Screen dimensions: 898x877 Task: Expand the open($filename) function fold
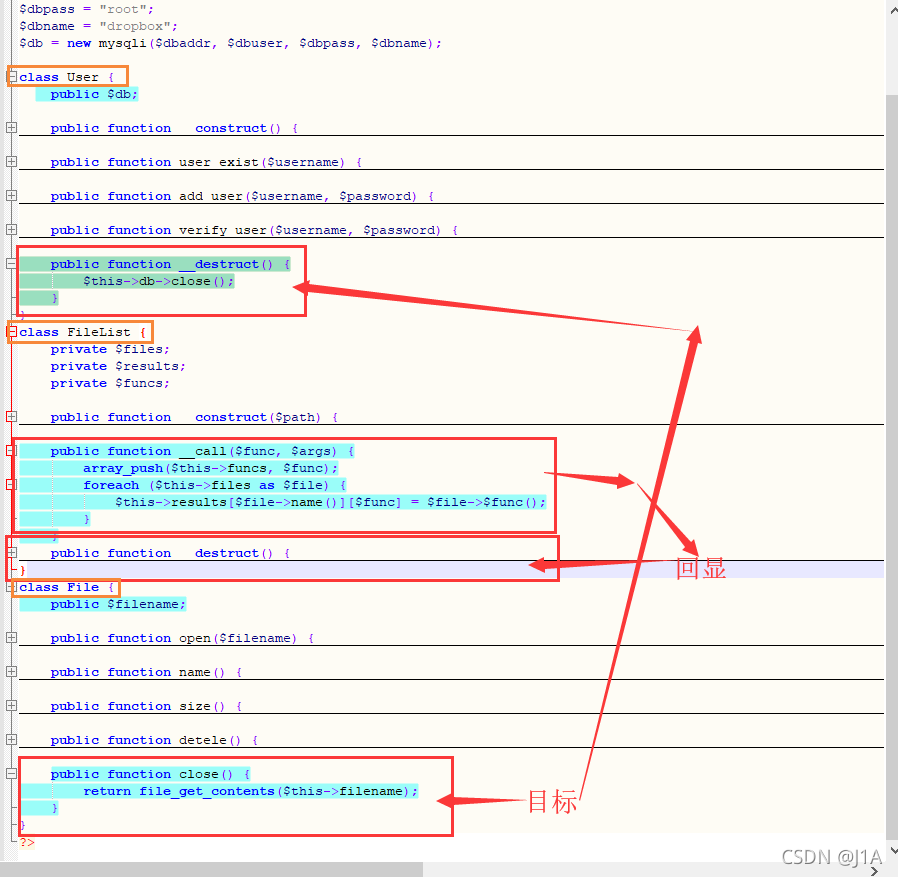(x=11, y=638)
